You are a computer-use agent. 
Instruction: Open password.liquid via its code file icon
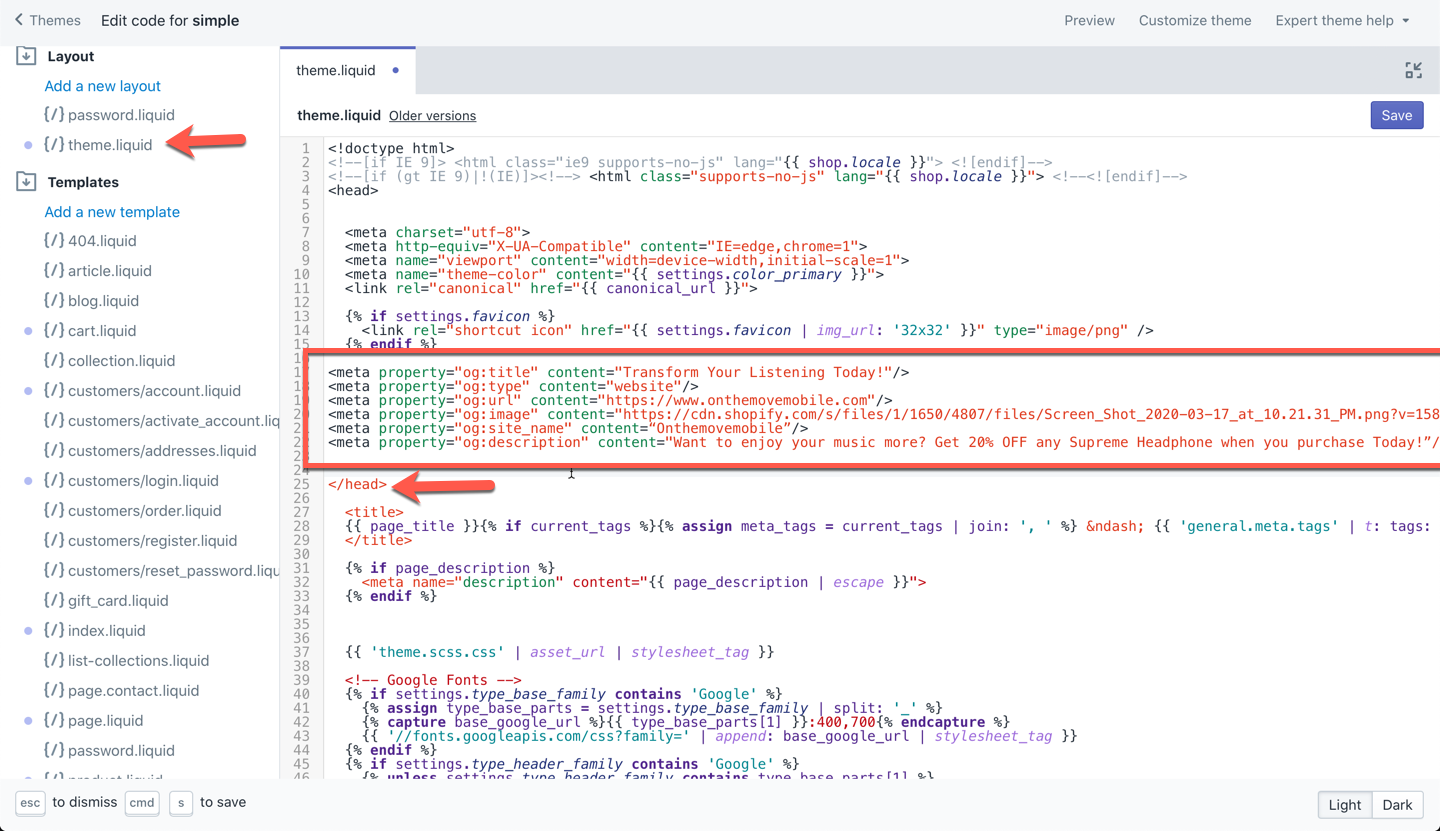point(56,114)
